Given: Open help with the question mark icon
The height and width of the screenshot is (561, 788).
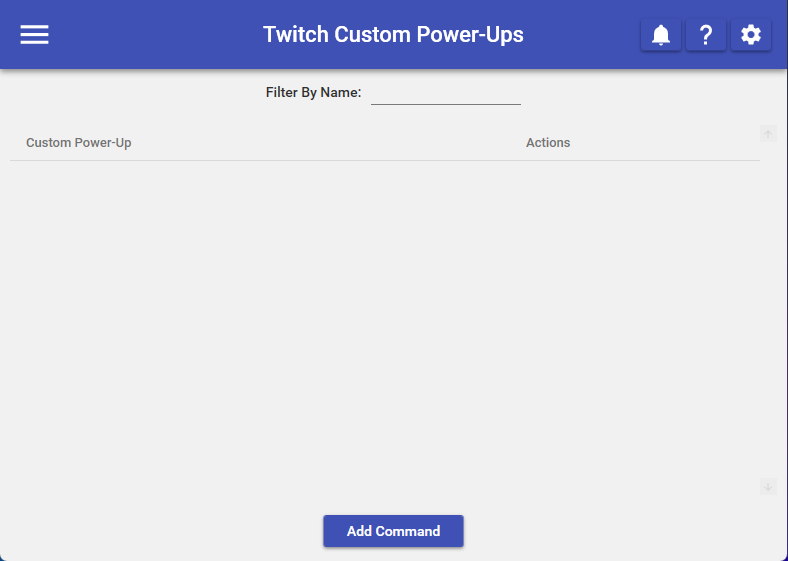Looking at the screenshot, I should click(706, 35).
